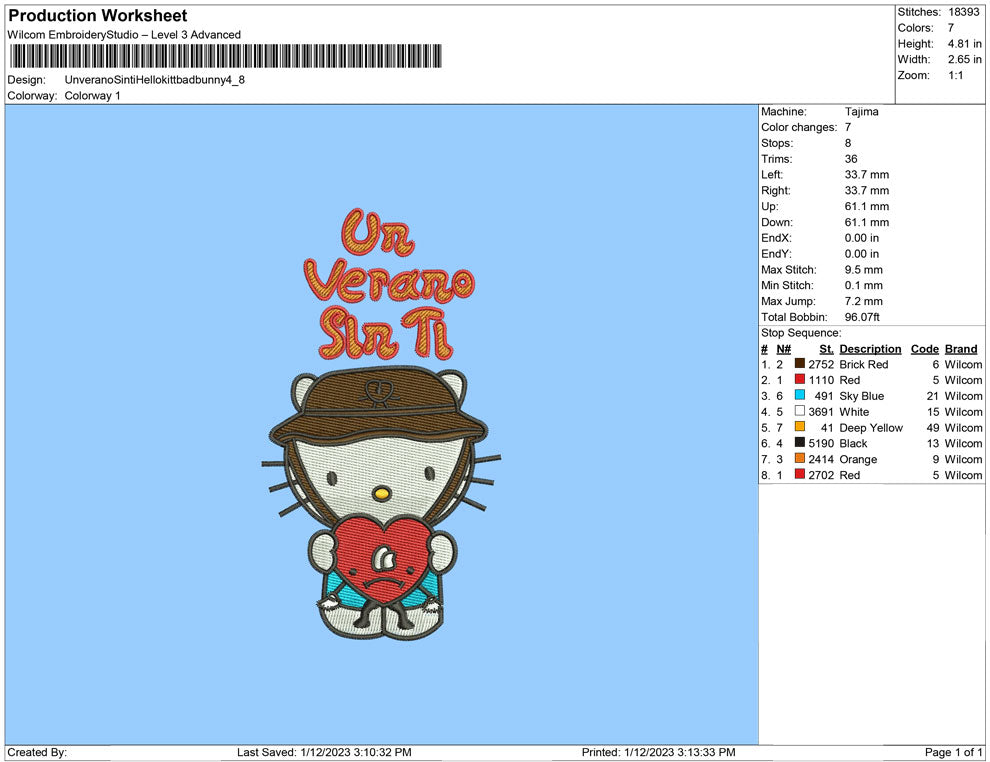This screenshot has width=990, height=762.
Task: Click the Sky Blue description text
Action: click(x=861, y=396)
